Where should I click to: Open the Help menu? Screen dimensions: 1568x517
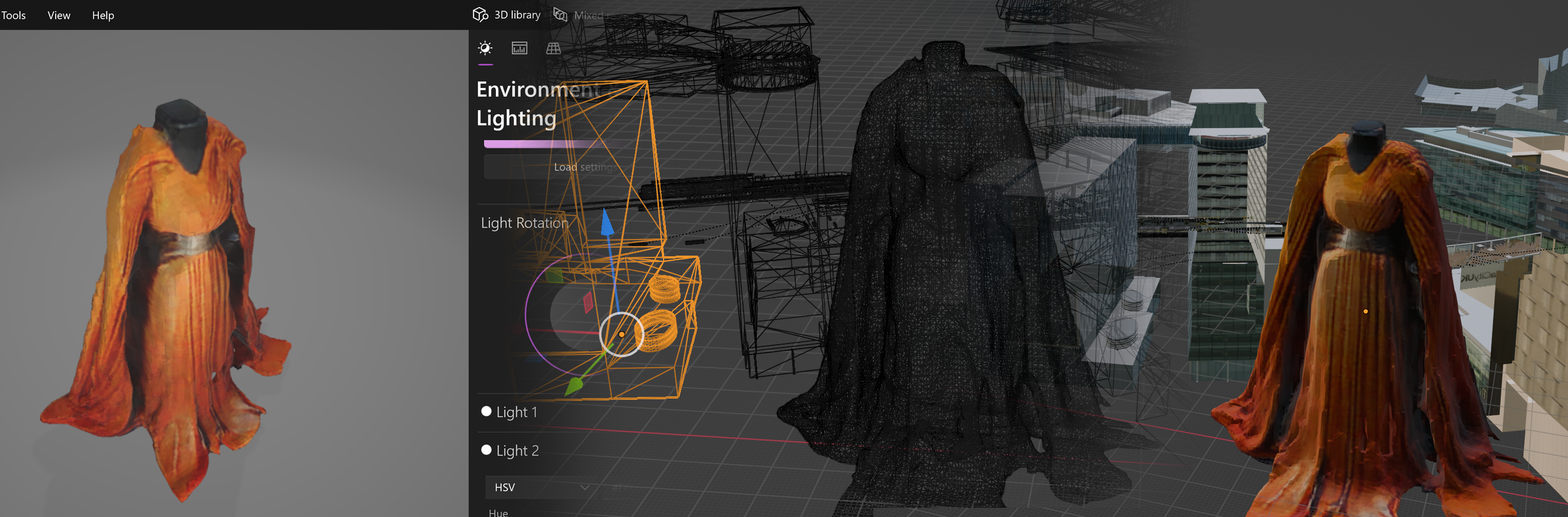coord(103,15)
